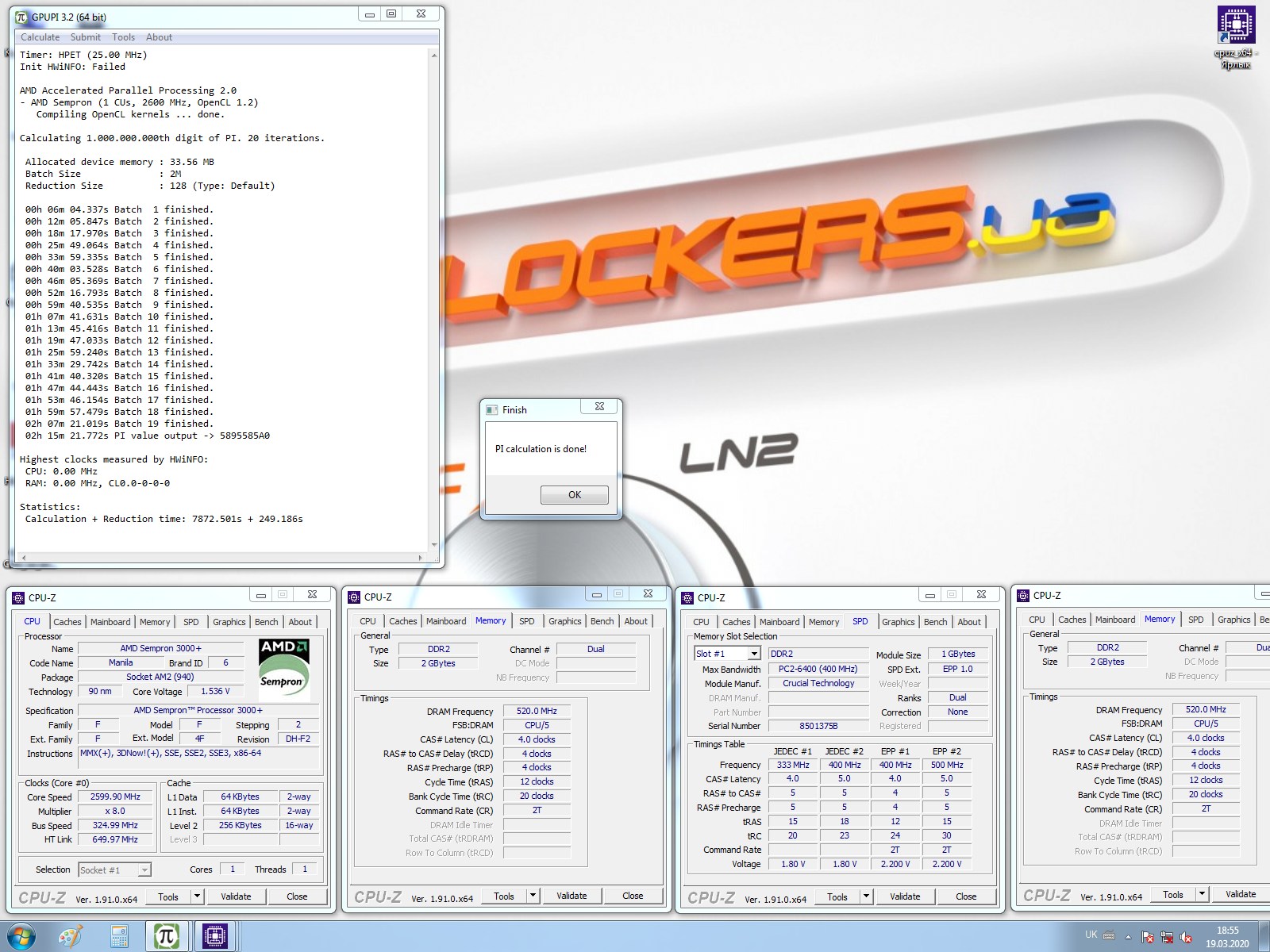Open the GPUPI Submit menu

85,37
